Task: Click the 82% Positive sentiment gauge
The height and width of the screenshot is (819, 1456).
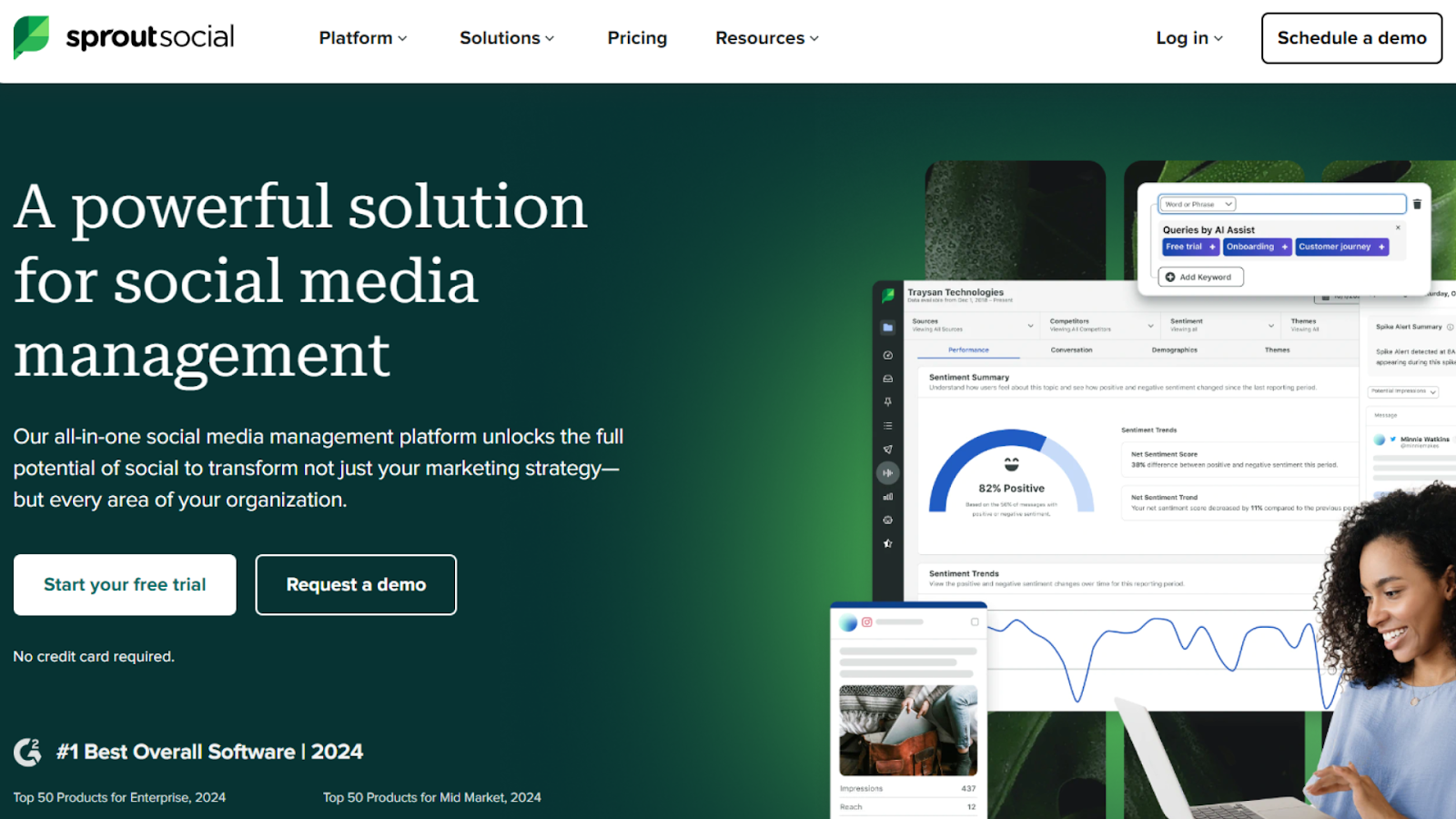Action: pos(1011,471)
